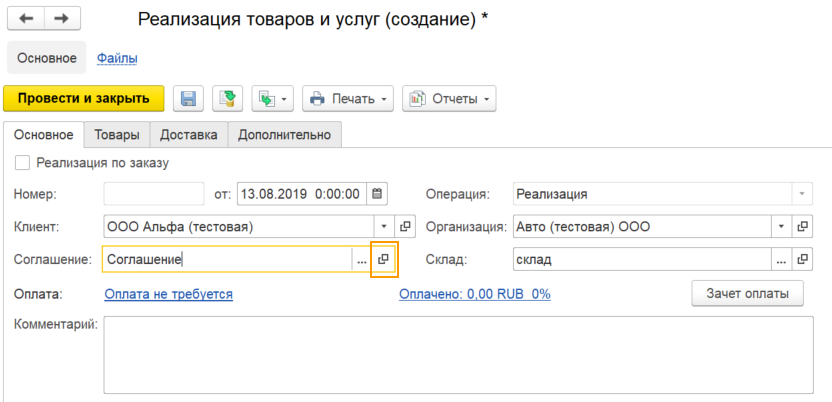Image resolution: width=832 pixels, height=402 pixels.
Task: Click the Зачет оплаты button
Action: click(x=748, y=293)
